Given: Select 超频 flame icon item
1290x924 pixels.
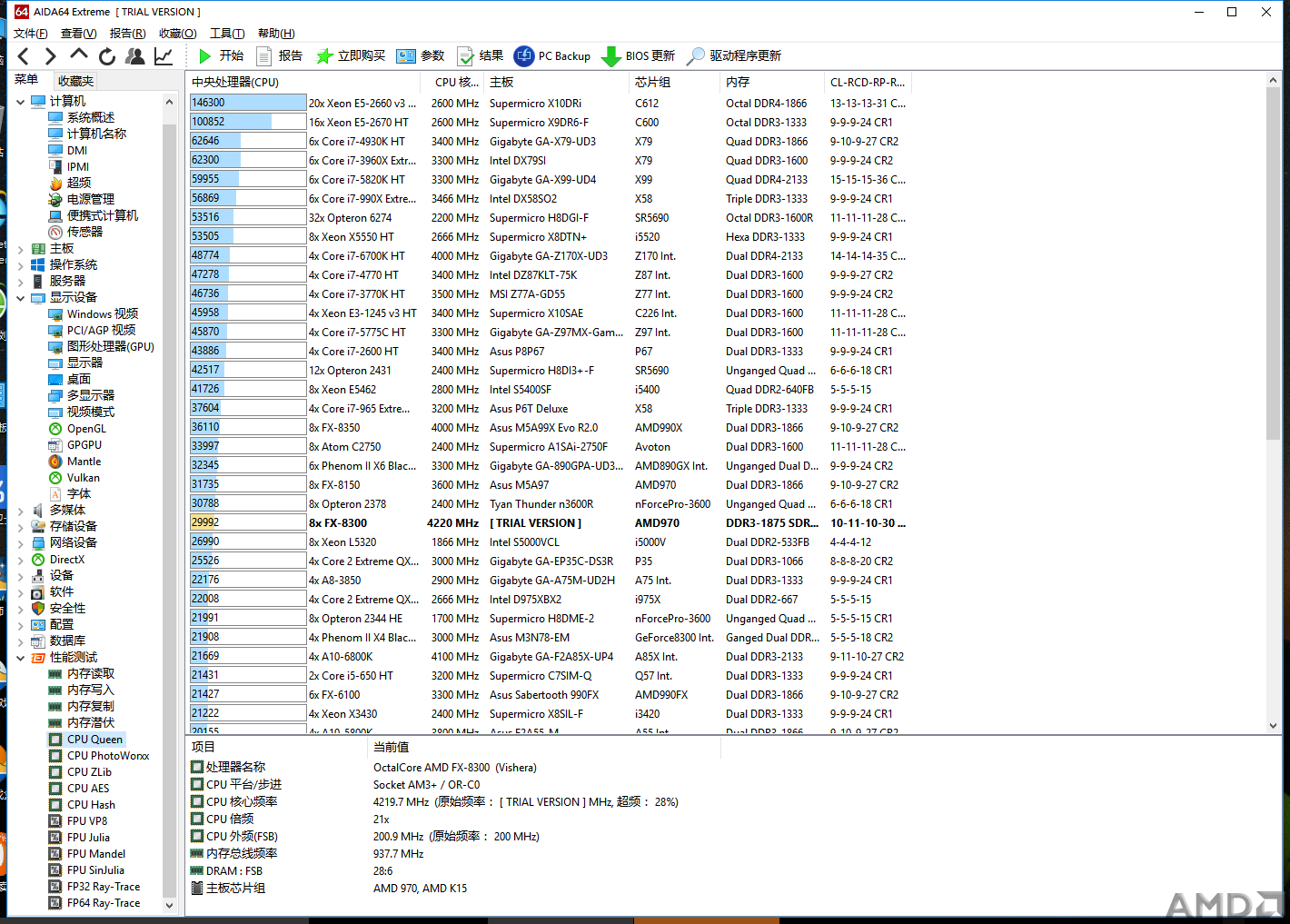Looking at the screenshot, I should (70, 183).
